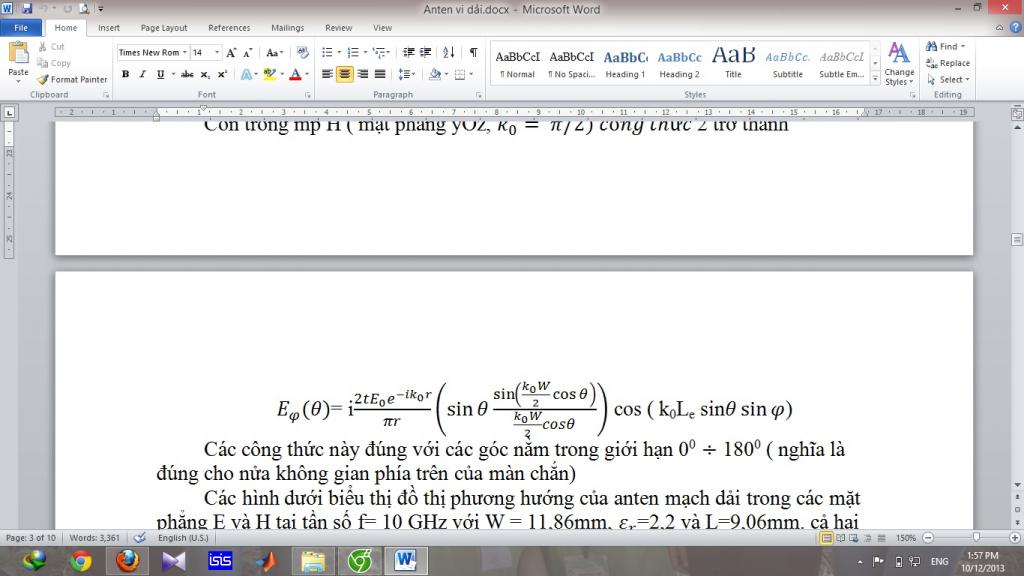Apply the font color
The width and height of the screenshot is (1024, 576).
tap(295, 74)
